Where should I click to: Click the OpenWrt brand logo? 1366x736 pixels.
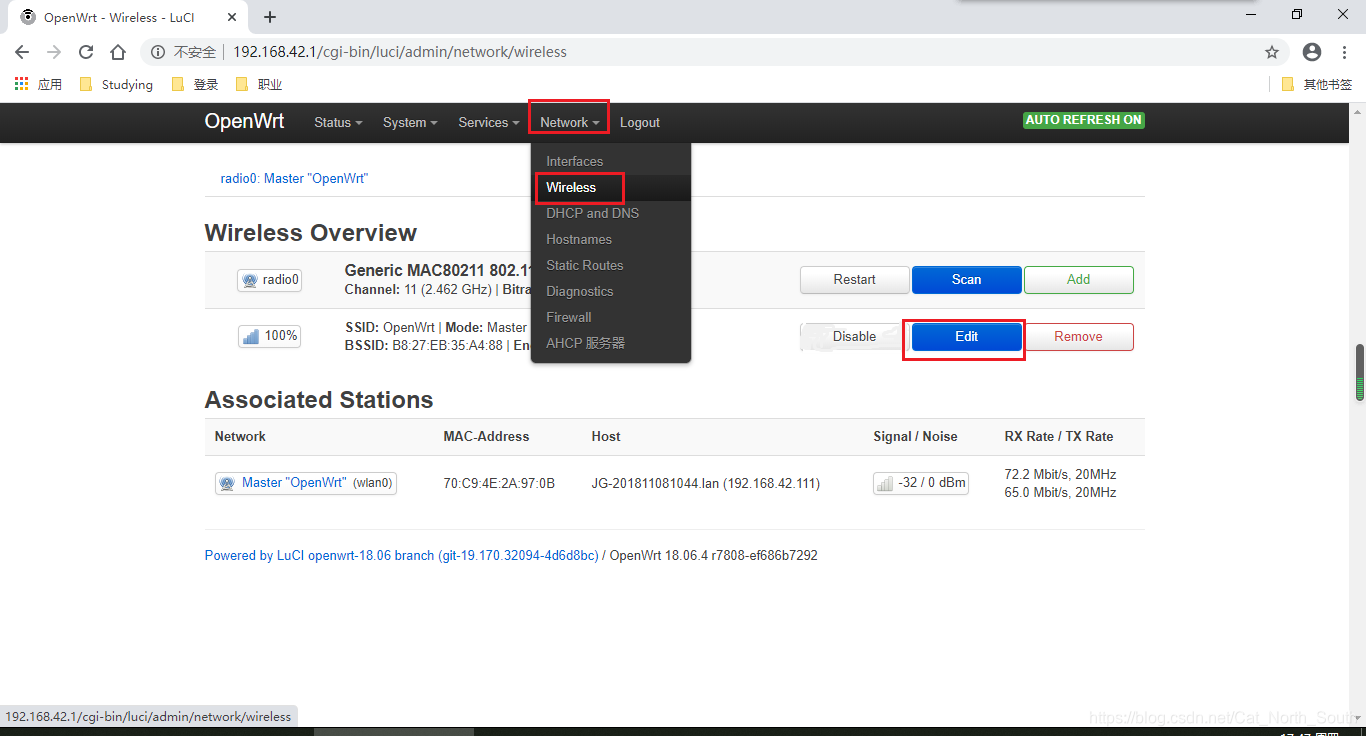pos(244,121)
